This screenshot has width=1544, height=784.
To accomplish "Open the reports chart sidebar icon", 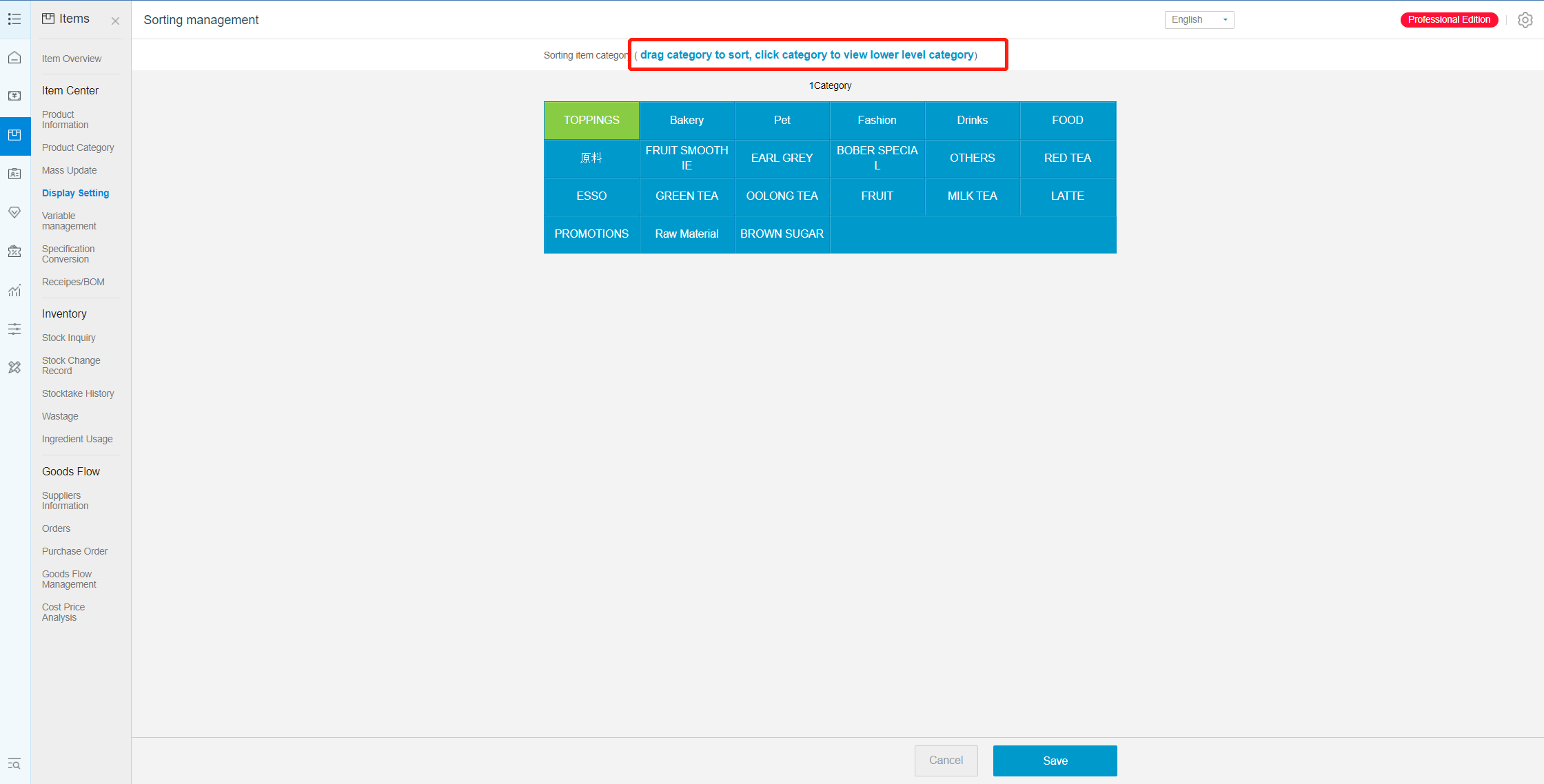I will (x=14, y=290).
